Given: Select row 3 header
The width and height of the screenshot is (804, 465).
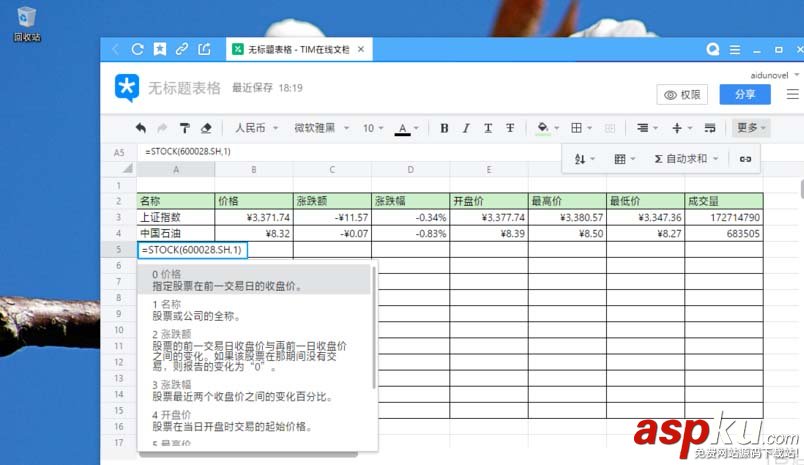Looking at the screenshot, I should click(x=118, y=217).
